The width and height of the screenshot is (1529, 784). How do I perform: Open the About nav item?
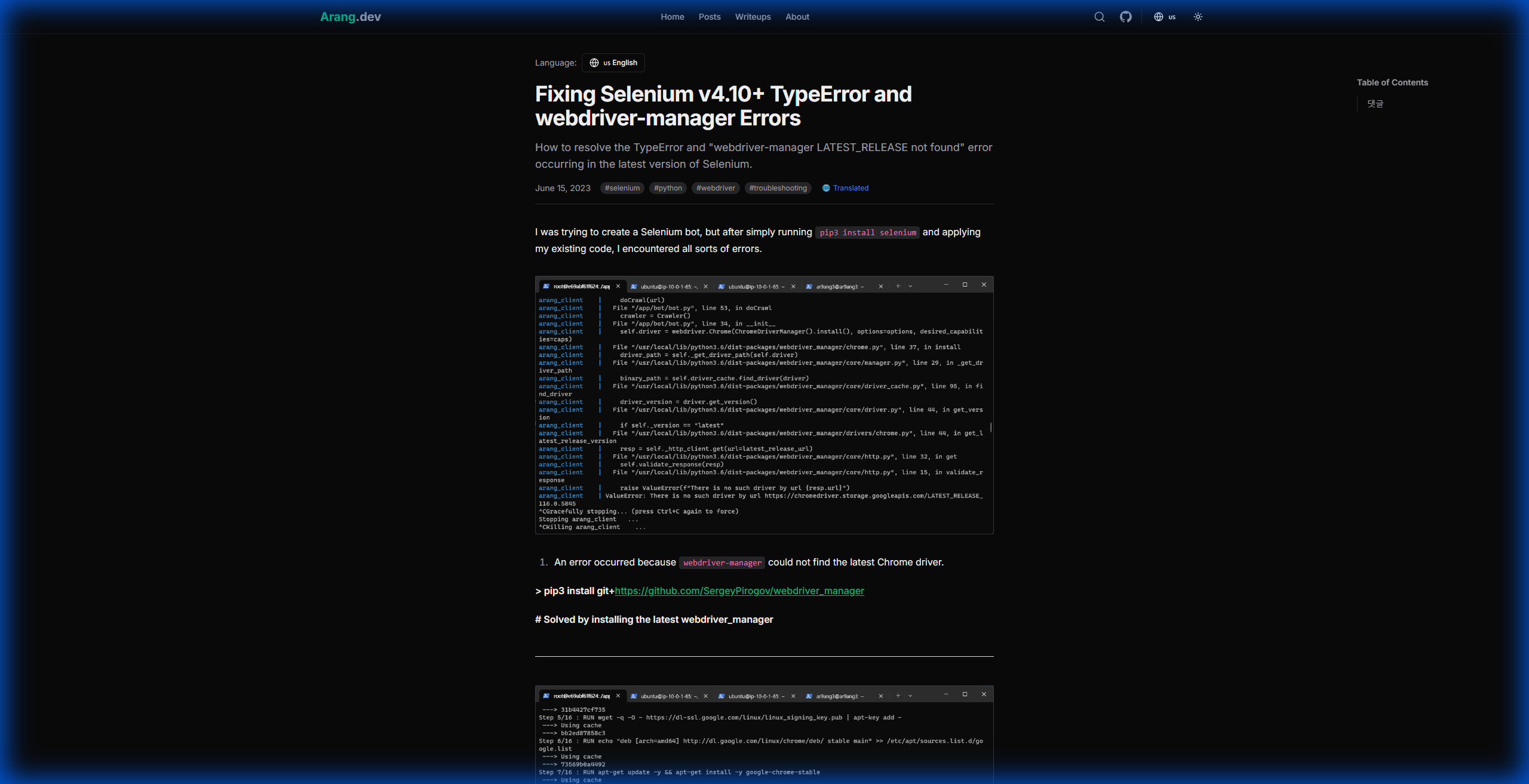coord(797,17)
